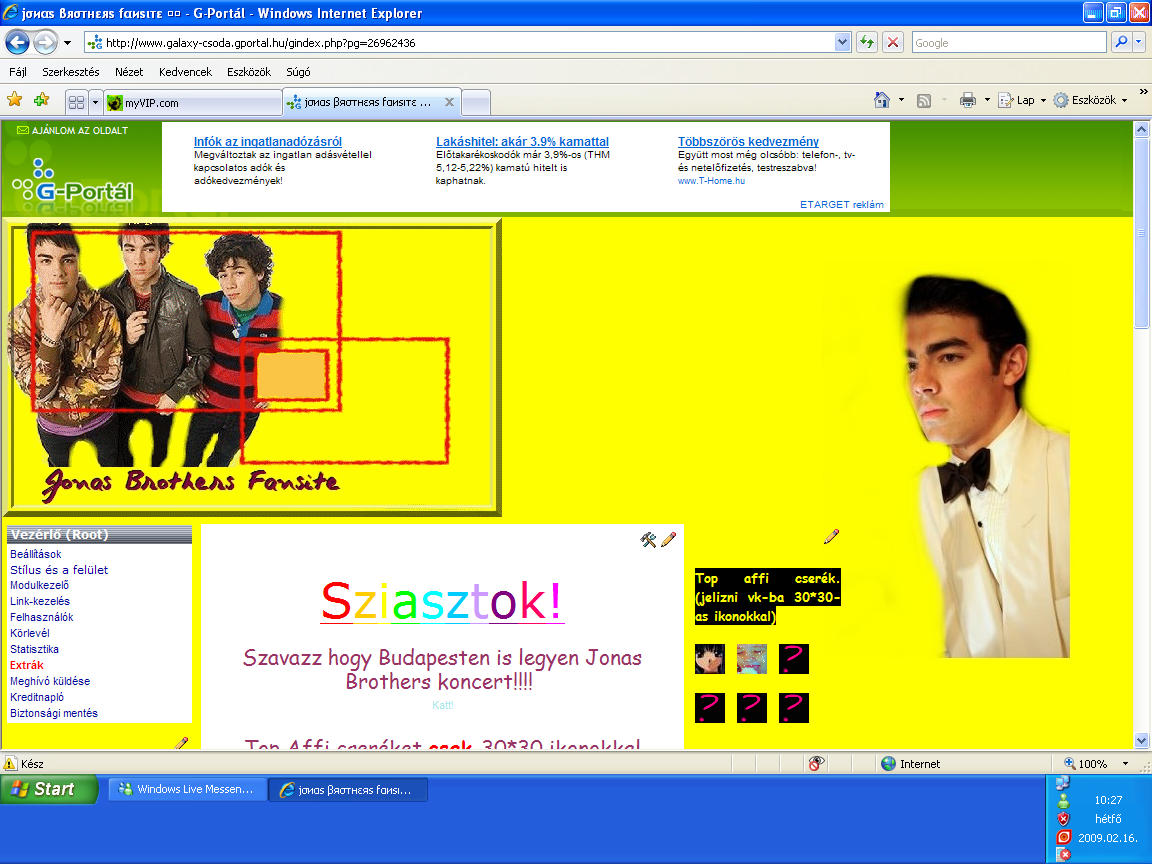
Task: Open ad link Többszörös kedvezmény
Action: pyautogui.click(x=748, y=142)
